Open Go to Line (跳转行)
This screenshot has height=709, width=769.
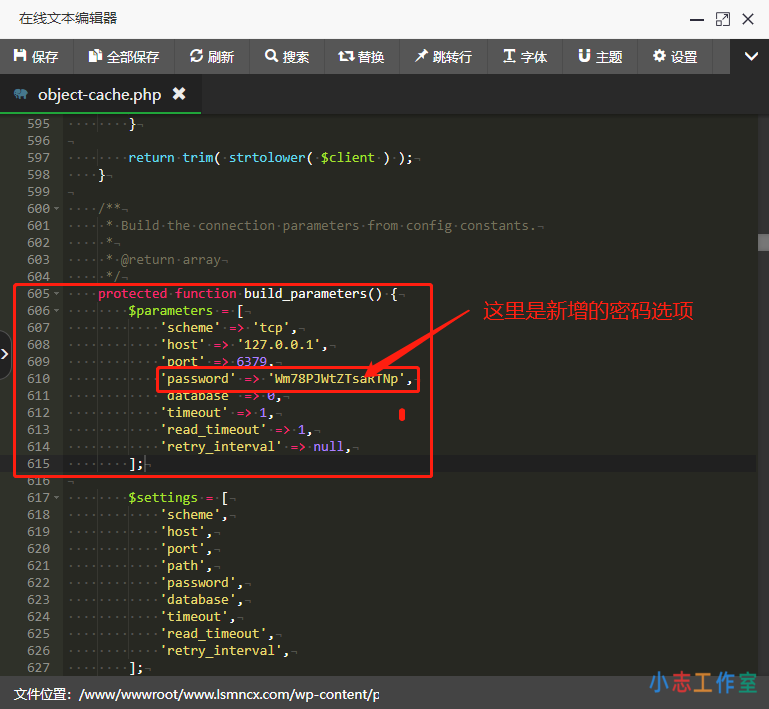tap(443, 57)
